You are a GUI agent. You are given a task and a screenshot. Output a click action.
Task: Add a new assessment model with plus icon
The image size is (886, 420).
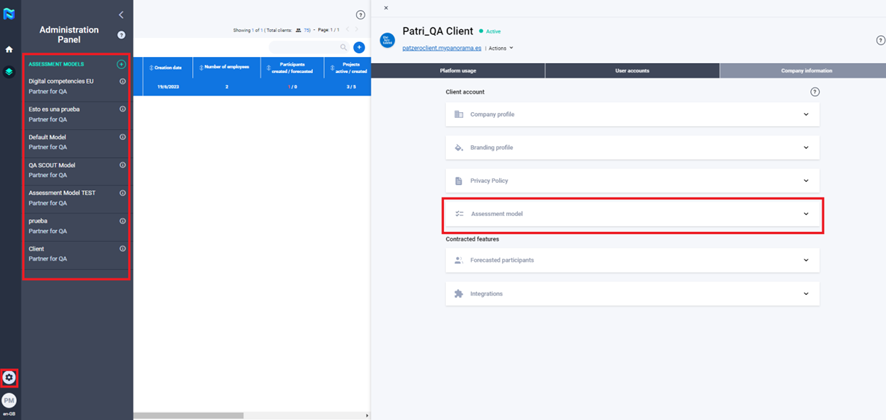pos(121,64)
